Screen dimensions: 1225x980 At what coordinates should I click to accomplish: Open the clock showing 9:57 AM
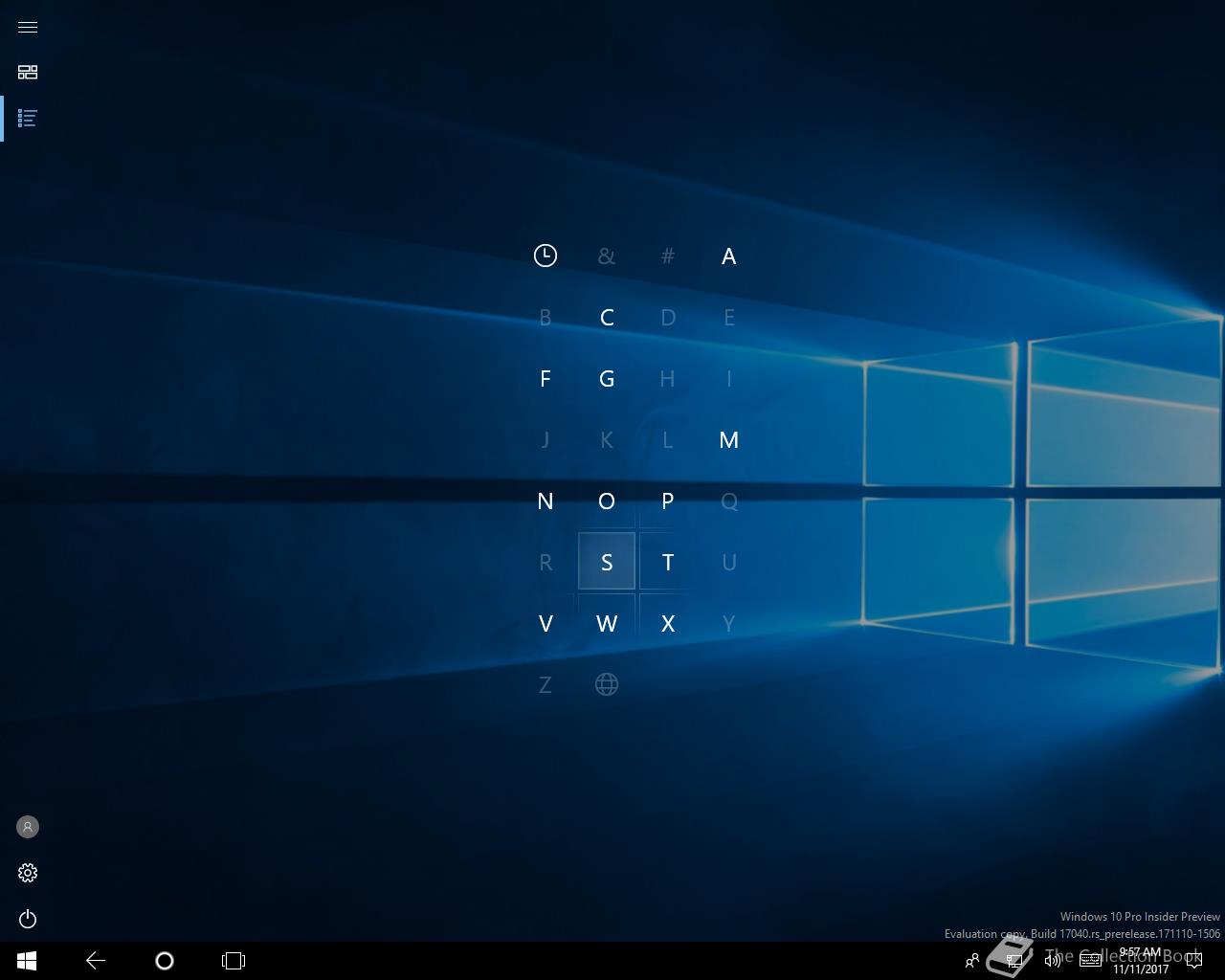(1140, 961)
